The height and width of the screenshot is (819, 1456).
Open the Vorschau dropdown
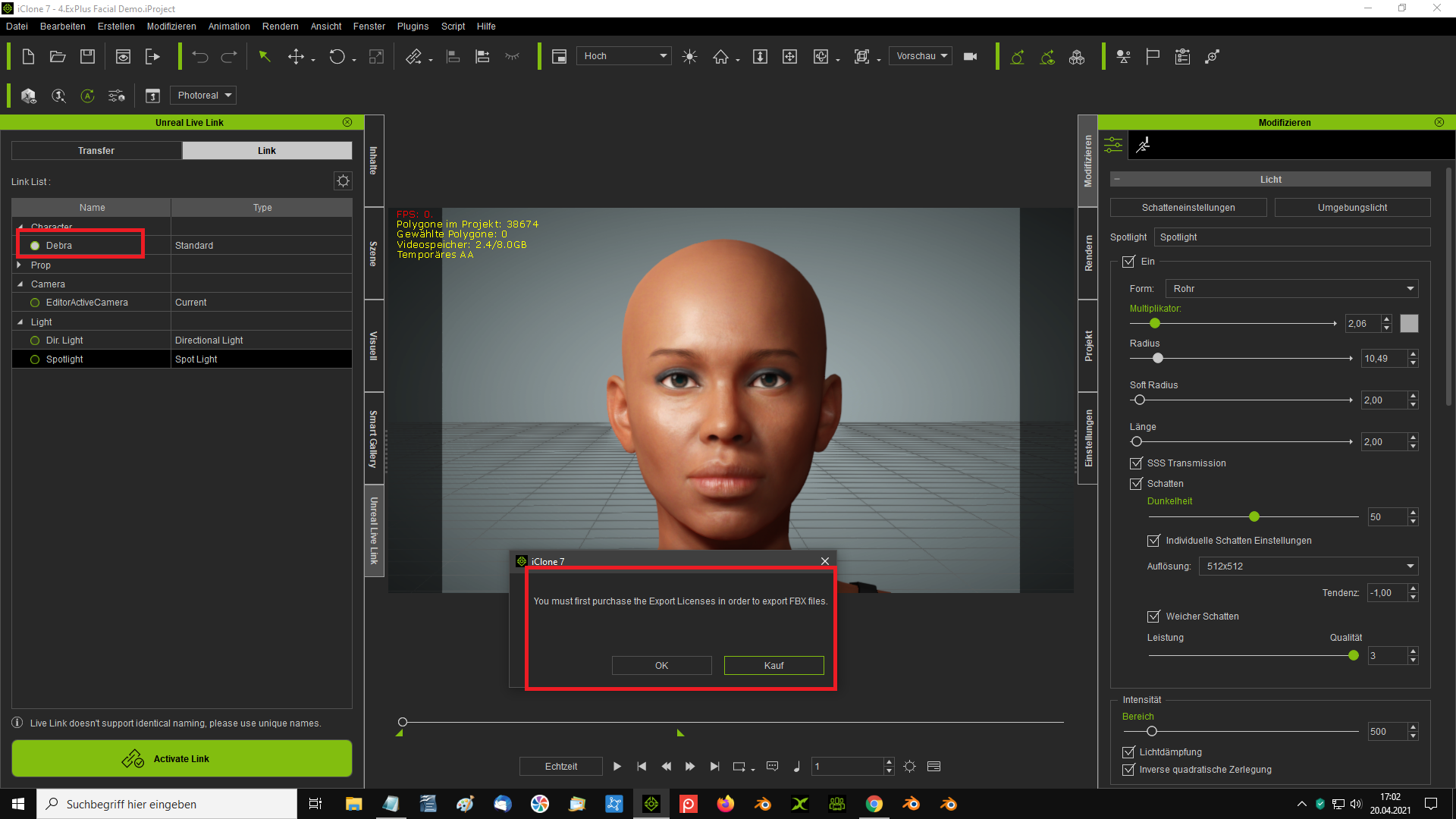coord(921,56)
